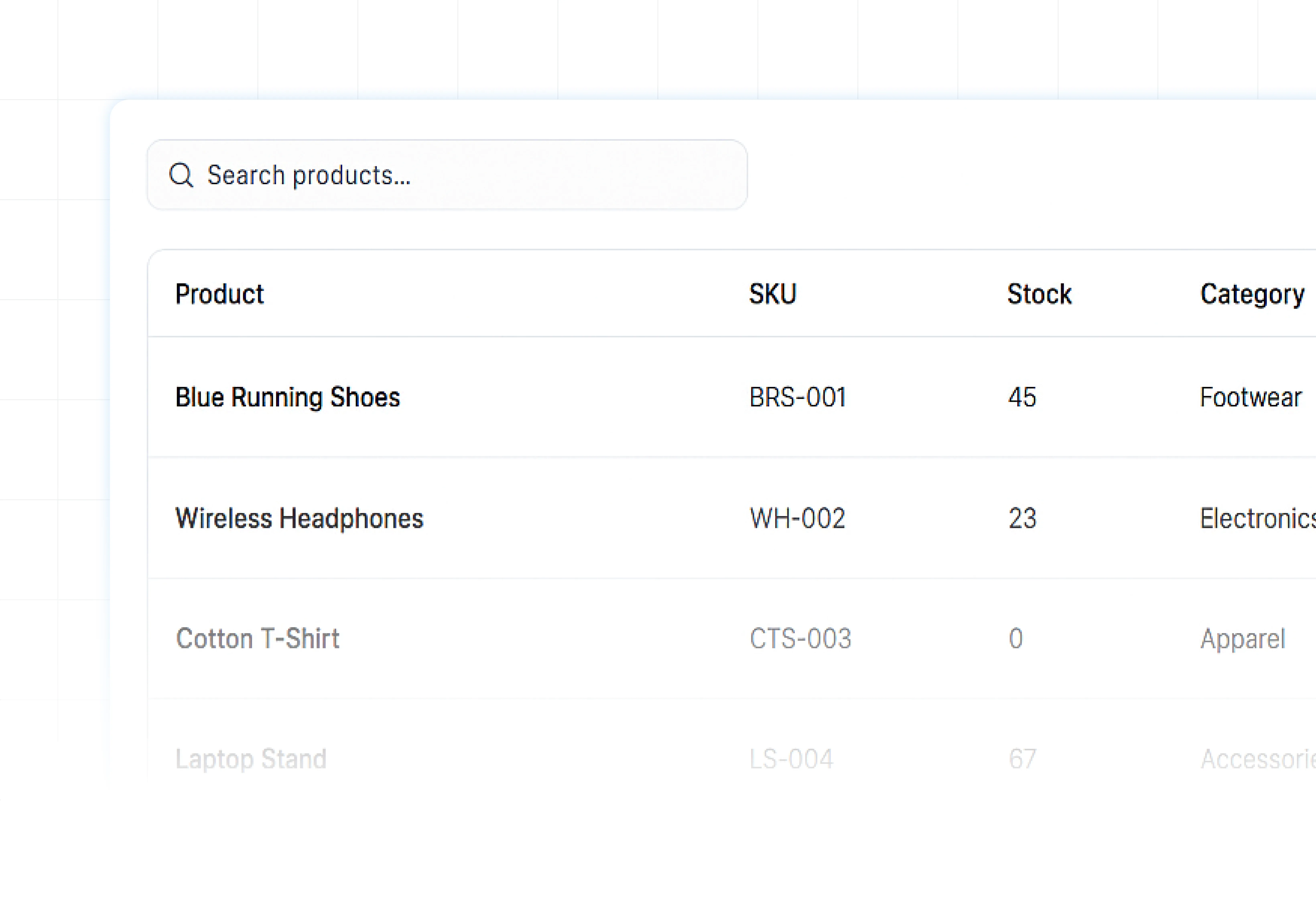This screenshot has width=1316, height=899.
Task: Sort by the Category column header
Action: (x=1252, y=294)
